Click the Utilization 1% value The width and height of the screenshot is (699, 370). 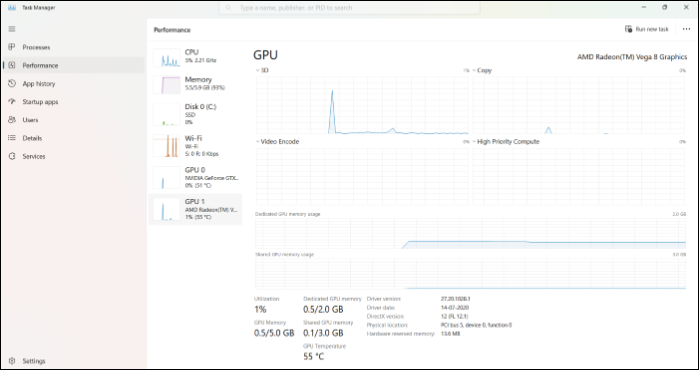pyautogui.click(x=260, y=309)
